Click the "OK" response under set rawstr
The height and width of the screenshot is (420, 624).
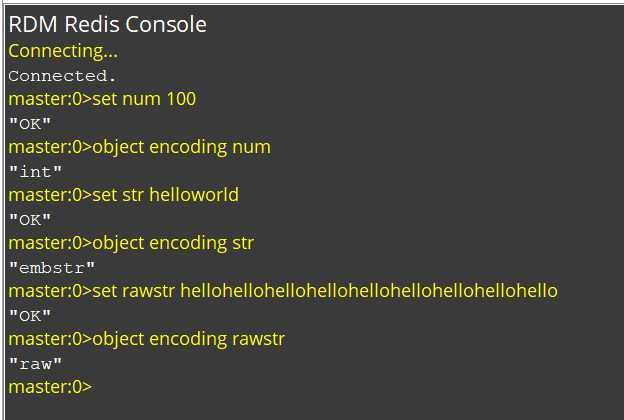(x=30, y=316)
